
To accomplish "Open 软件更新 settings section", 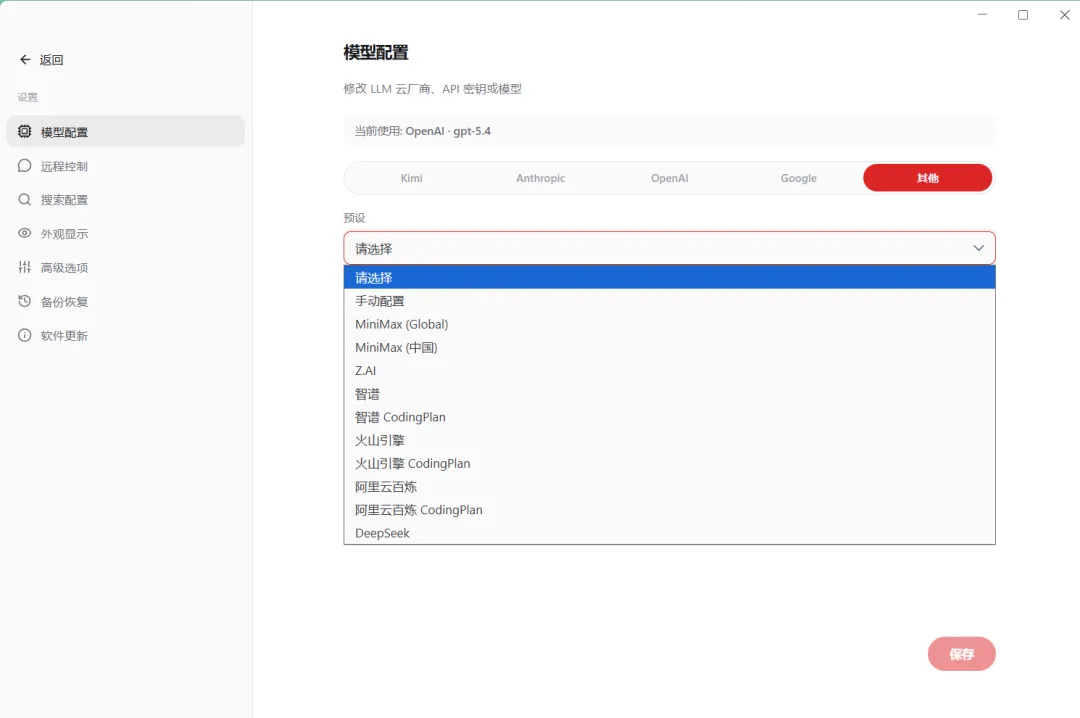I will point(126,336).
